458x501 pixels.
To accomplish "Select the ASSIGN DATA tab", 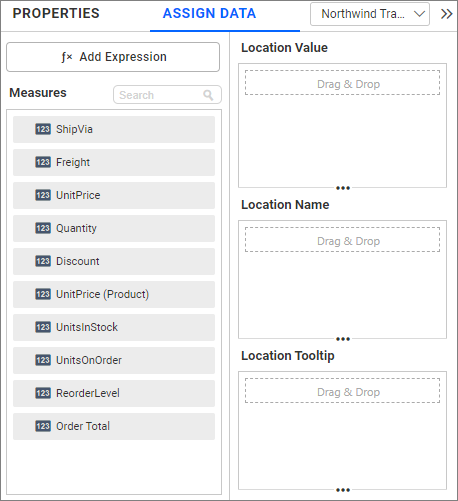I will click(x=209, y=14).
